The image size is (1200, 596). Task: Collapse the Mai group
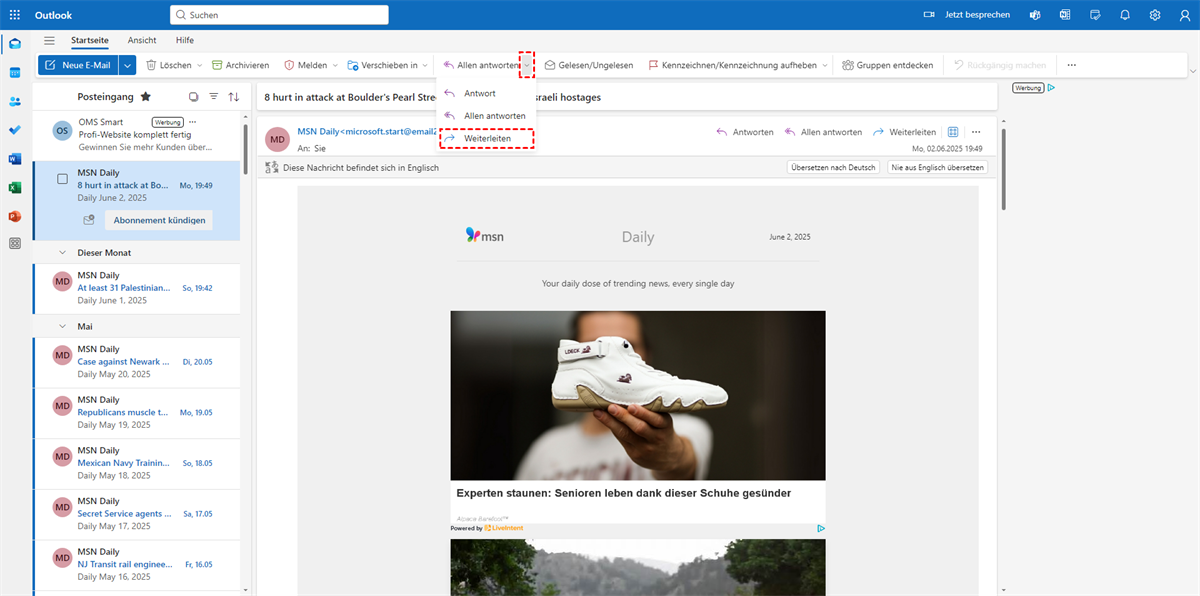[64, 326]
